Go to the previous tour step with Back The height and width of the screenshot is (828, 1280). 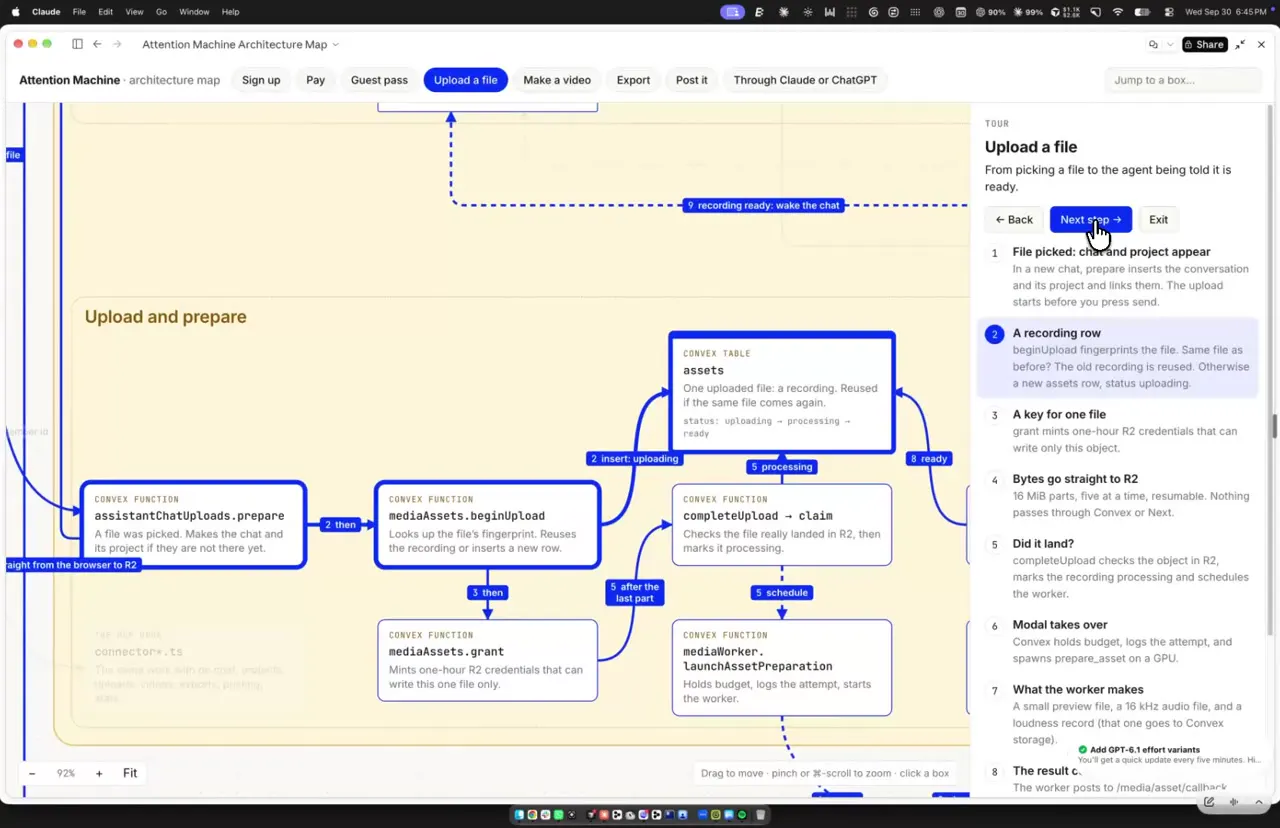tap(1014, 220)
